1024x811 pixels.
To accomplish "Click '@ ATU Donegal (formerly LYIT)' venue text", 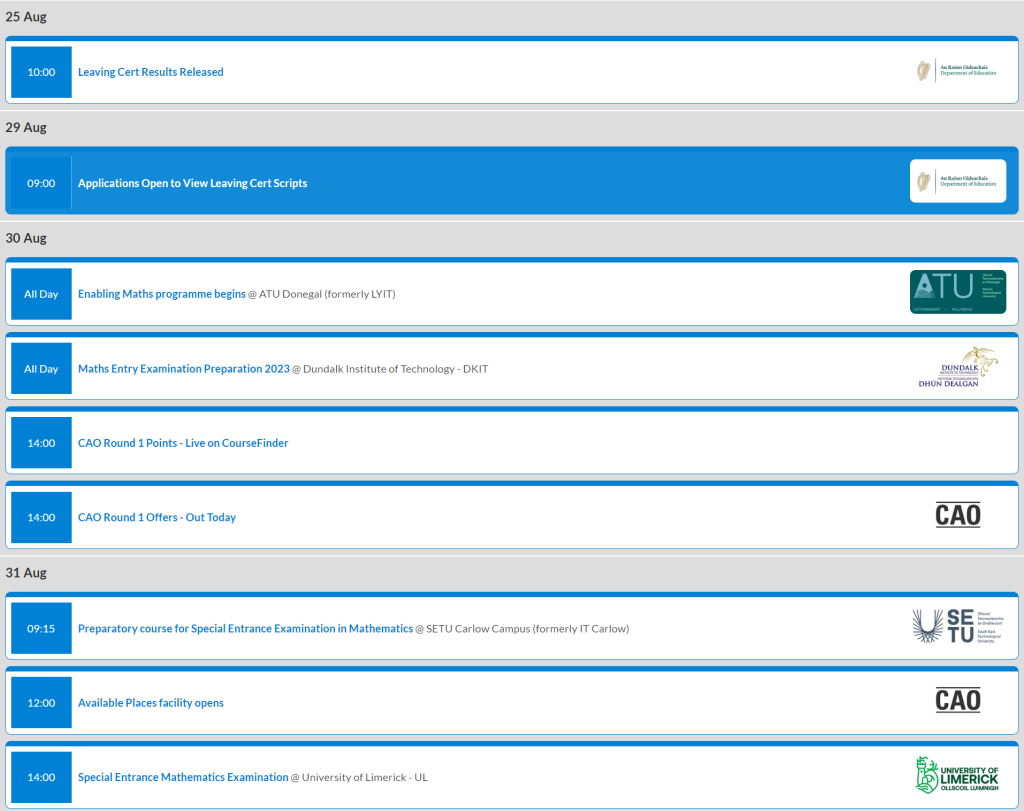I will click(322, 294).
